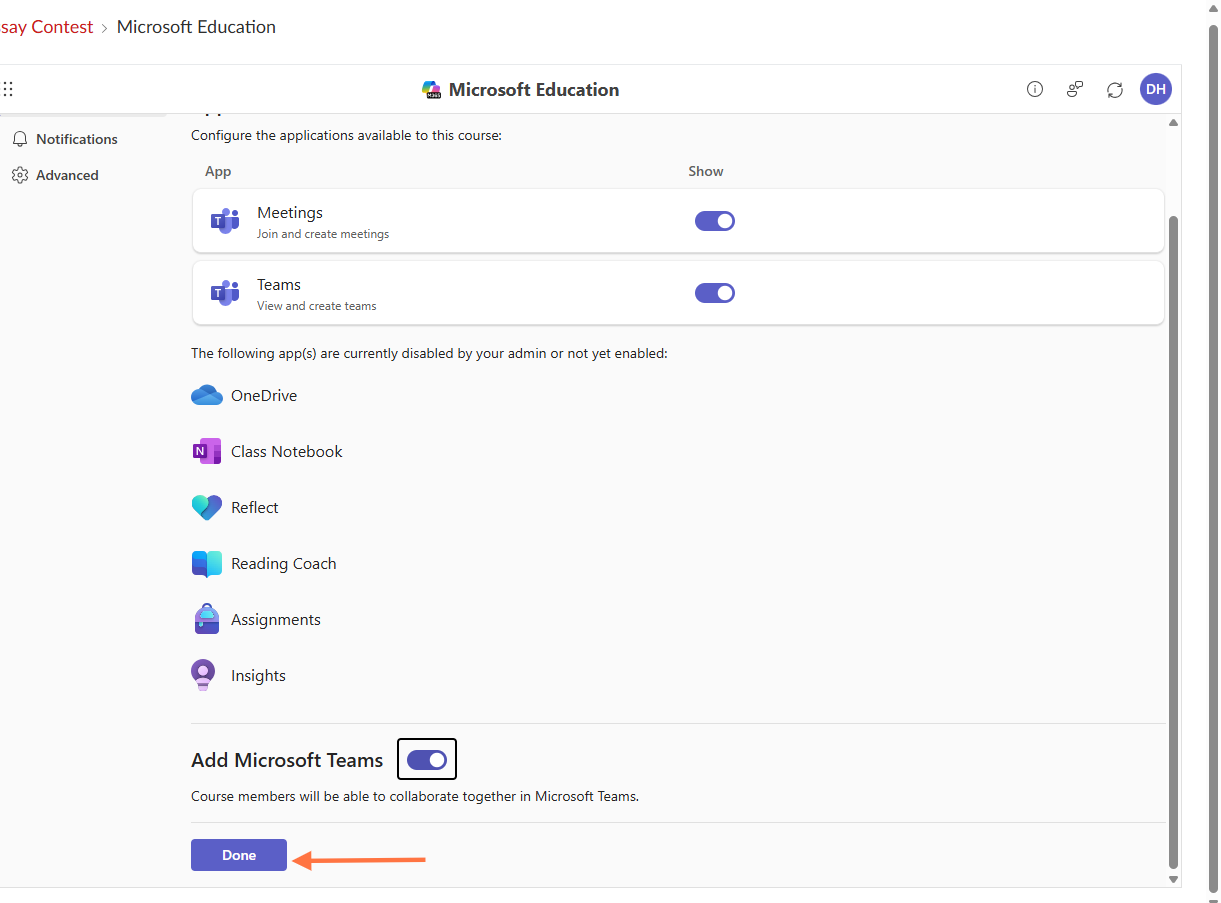Click the Teams row icon

click(x=225, y=293)
